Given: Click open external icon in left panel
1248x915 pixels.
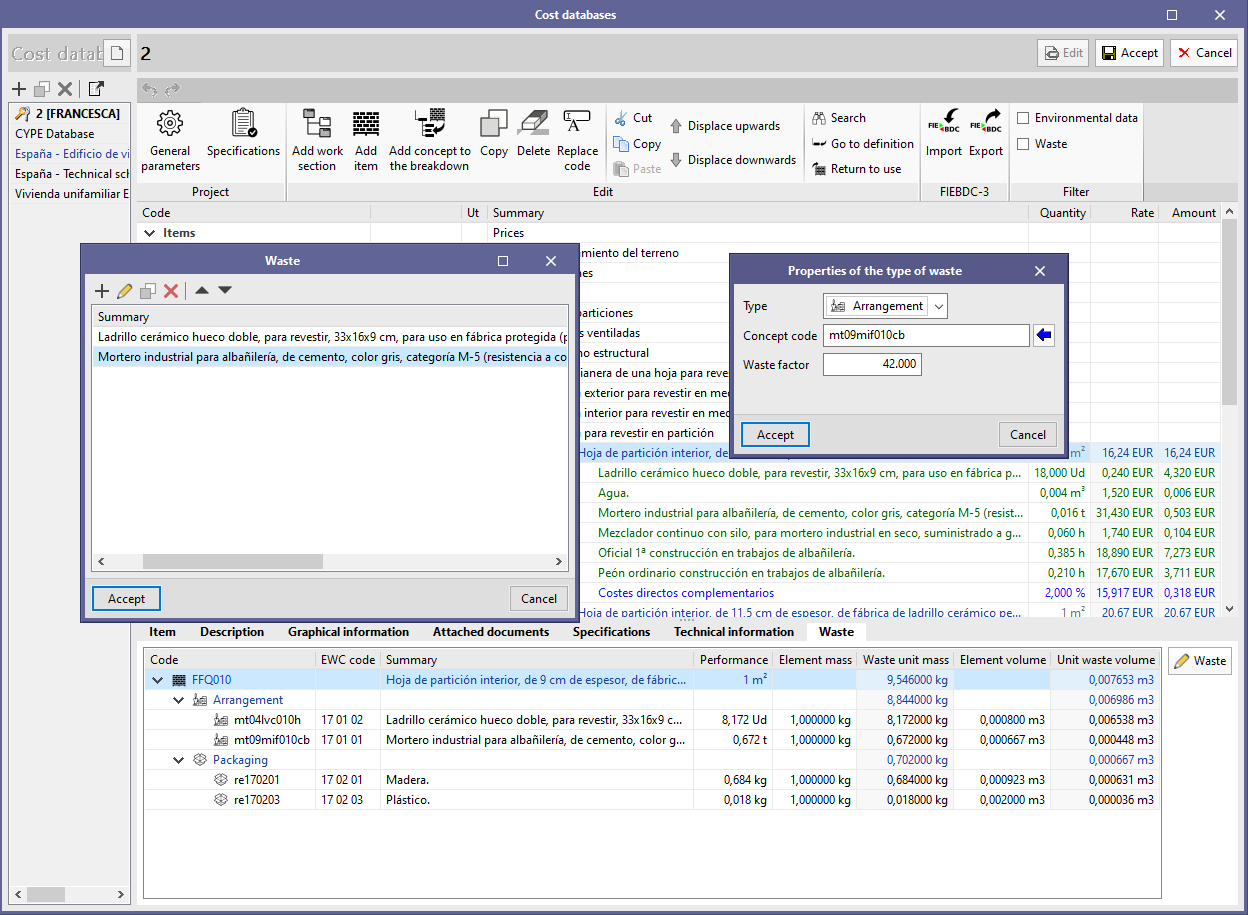Looking at the screenshot, I should 96,89.
